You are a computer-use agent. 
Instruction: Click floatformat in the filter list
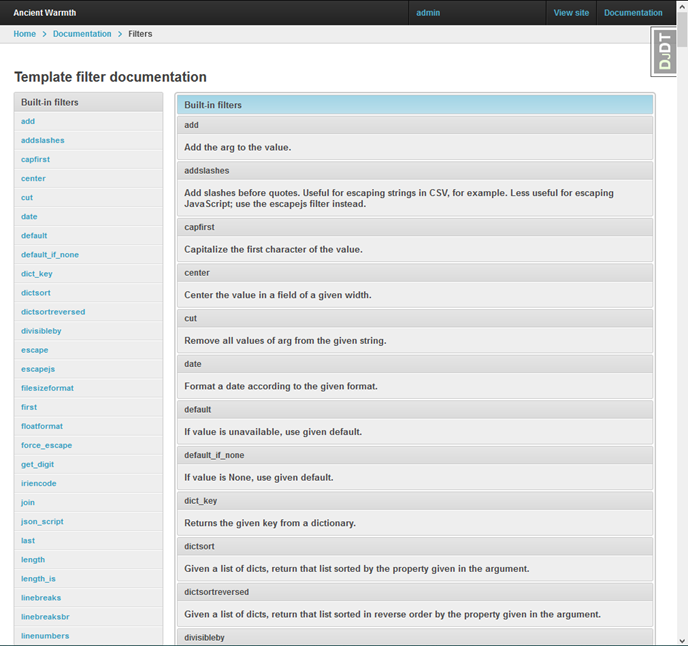pyautogui.click(x=42, y=426)
